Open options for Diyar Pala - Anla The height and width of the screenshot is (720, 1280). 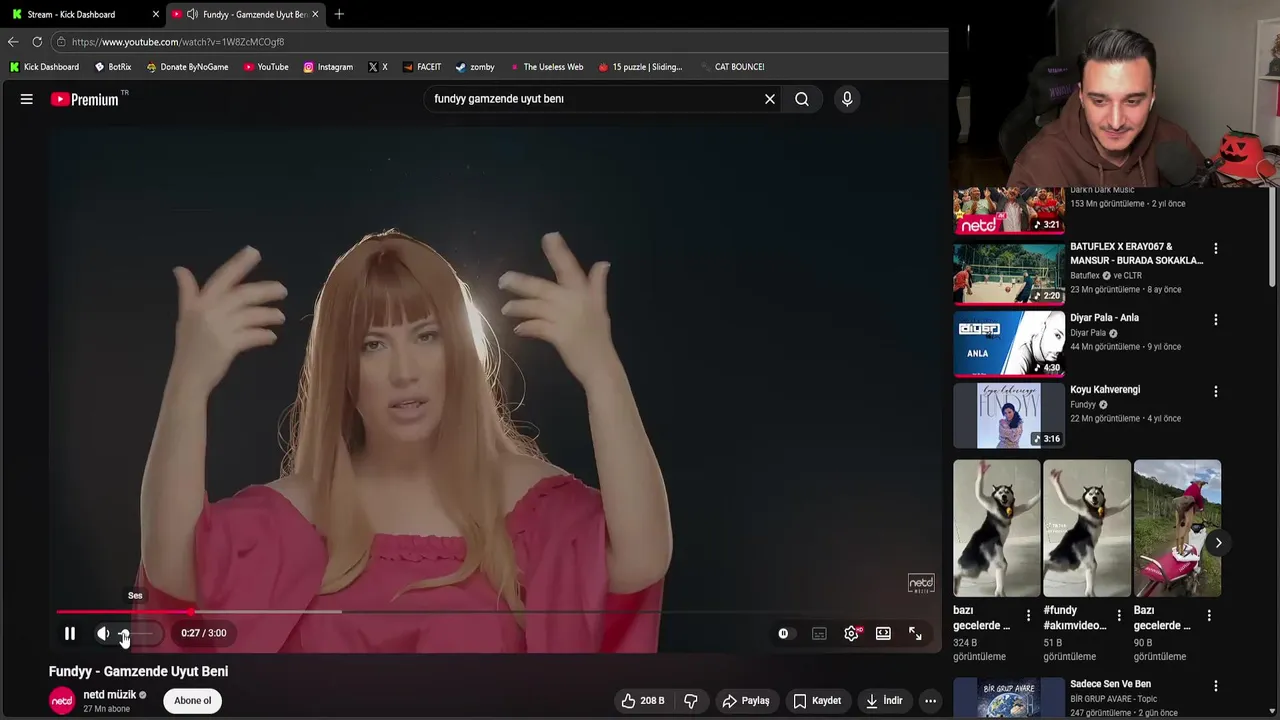pyautogui.click(x=1216, y=320)
